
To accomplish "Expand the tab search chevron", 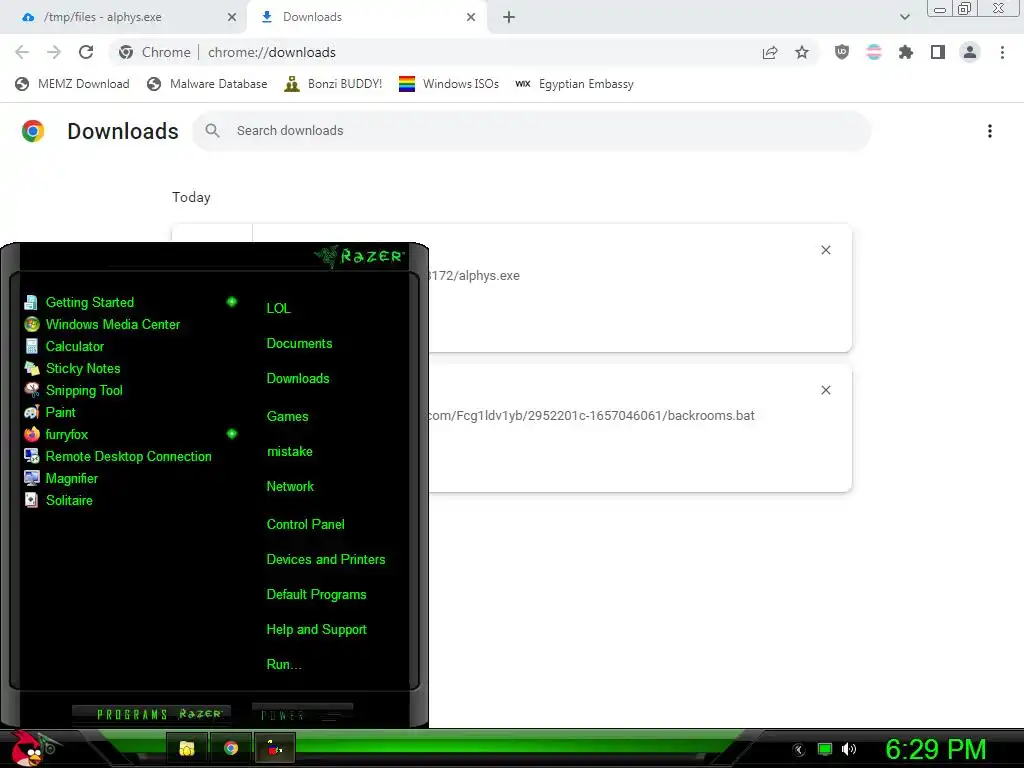I will [x=904, y=17].
